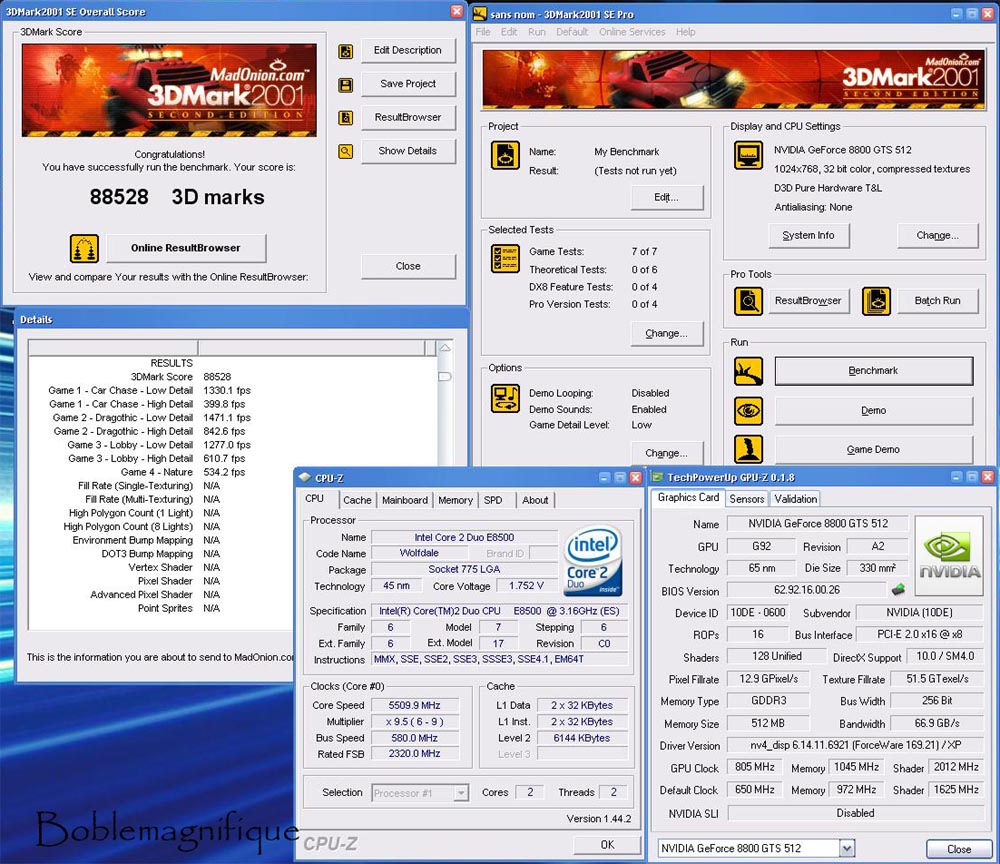This screenshot has height=864, width=1000.
Task: Click the Save Project floppy icon
Action: tap(346, 85)
